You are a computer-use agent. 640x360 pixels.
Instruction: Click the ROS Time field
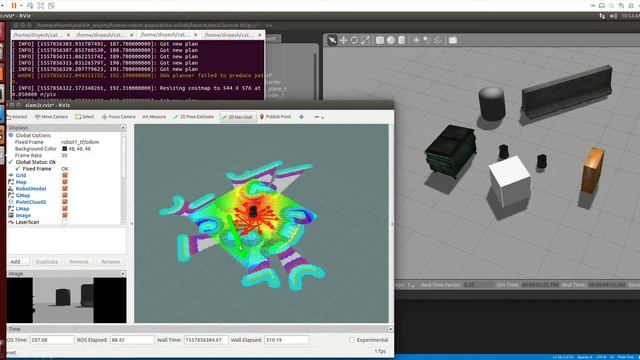[52, 340]
